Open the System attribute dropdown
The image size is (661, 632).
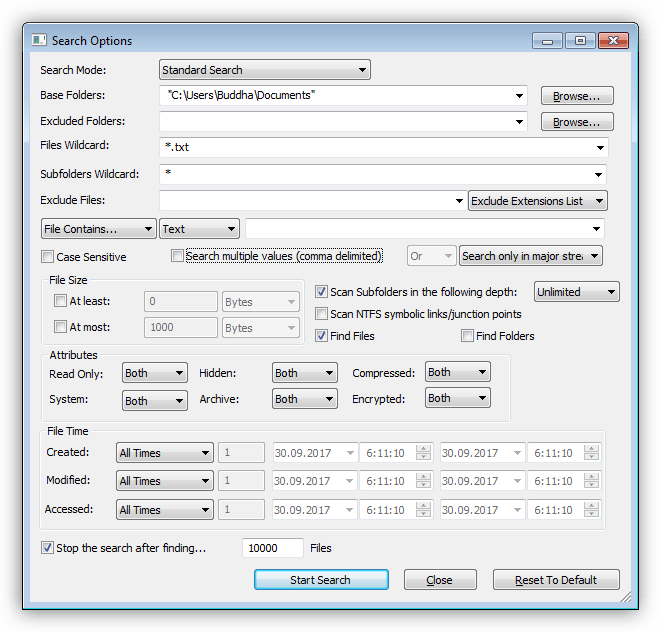155,401
